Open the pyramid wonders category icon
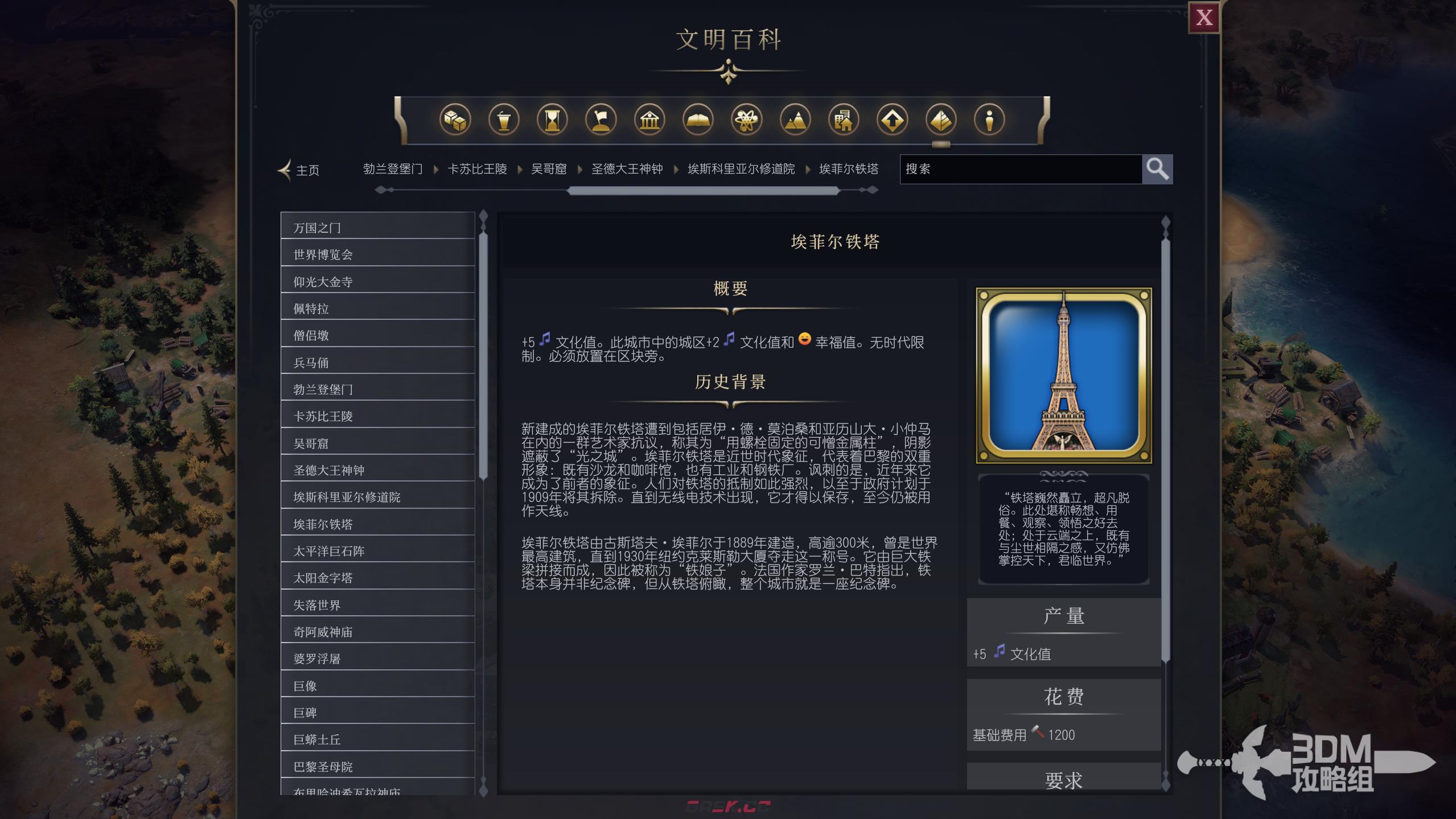This screenshot has width=1456, height=819. click(941, 120)
